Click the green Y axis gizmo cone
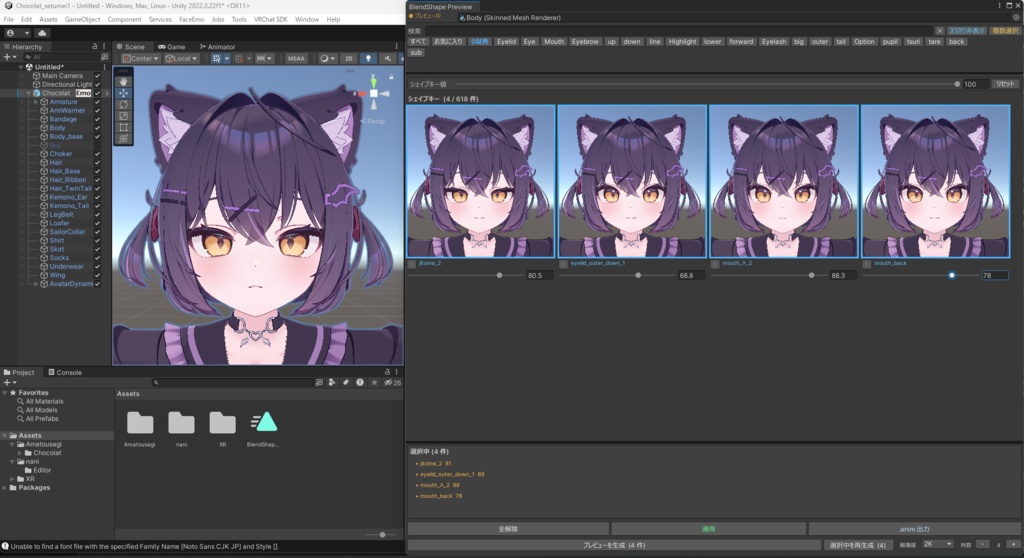This screenshot has width=1024, height=558. pyautogui.click(x=374, y=81)
